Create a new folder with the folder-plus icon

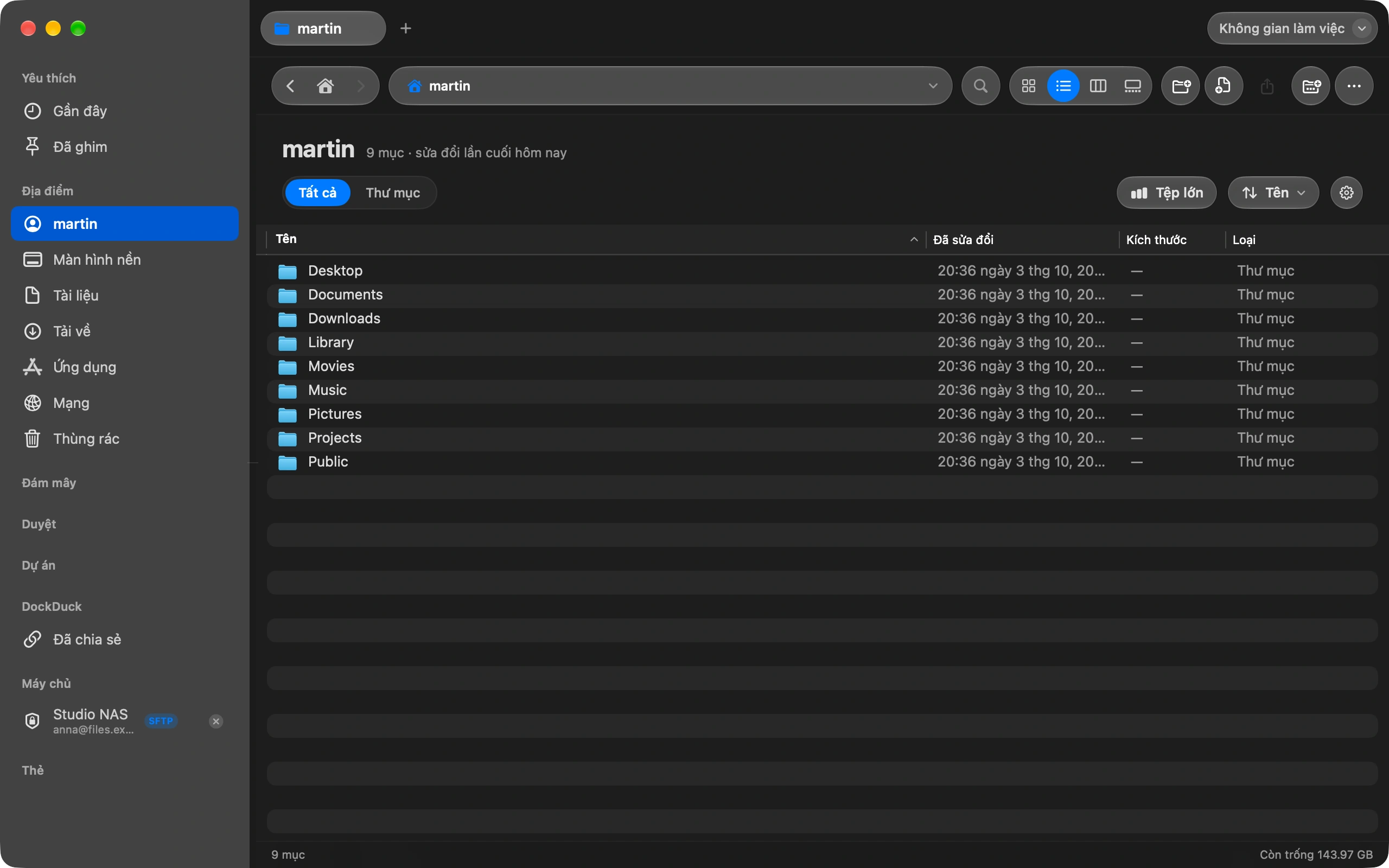(x=1181, y=86)
